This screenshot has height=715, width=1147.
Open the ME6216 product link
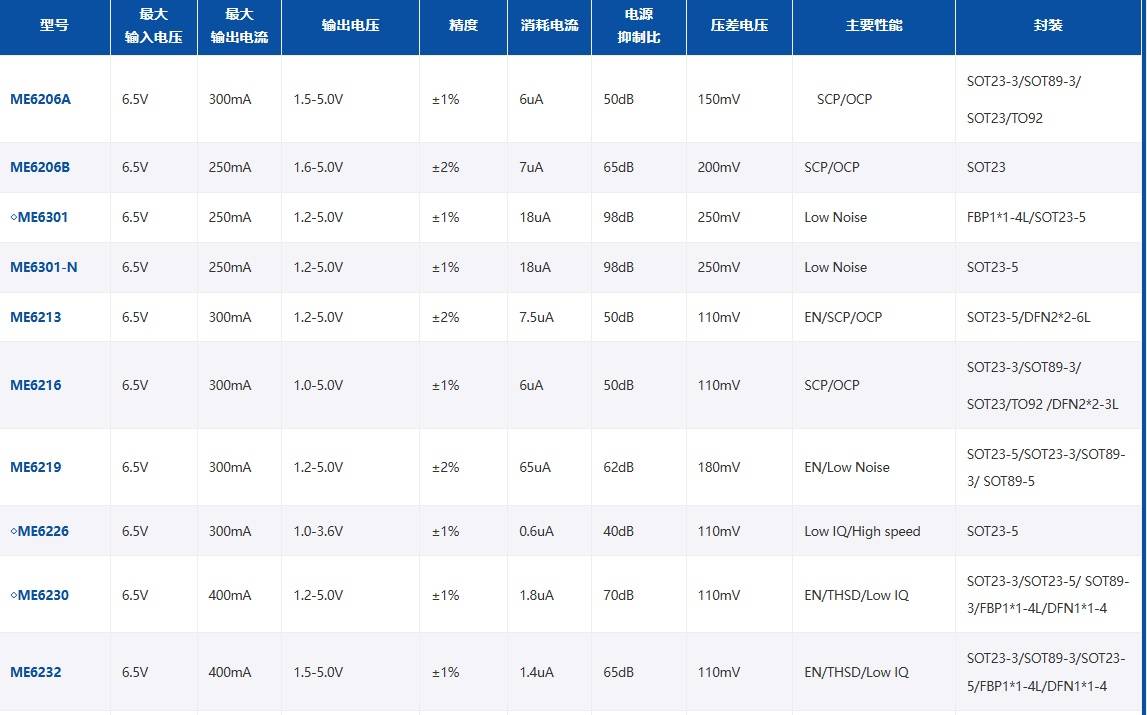pyautogui.click(x=36, y=385)
